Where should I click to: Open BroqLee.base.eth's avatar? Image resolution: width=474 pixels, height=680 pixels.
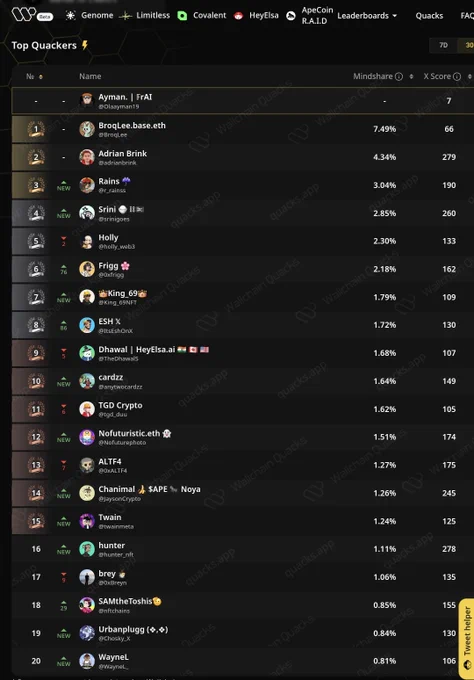tap(87, 129)
